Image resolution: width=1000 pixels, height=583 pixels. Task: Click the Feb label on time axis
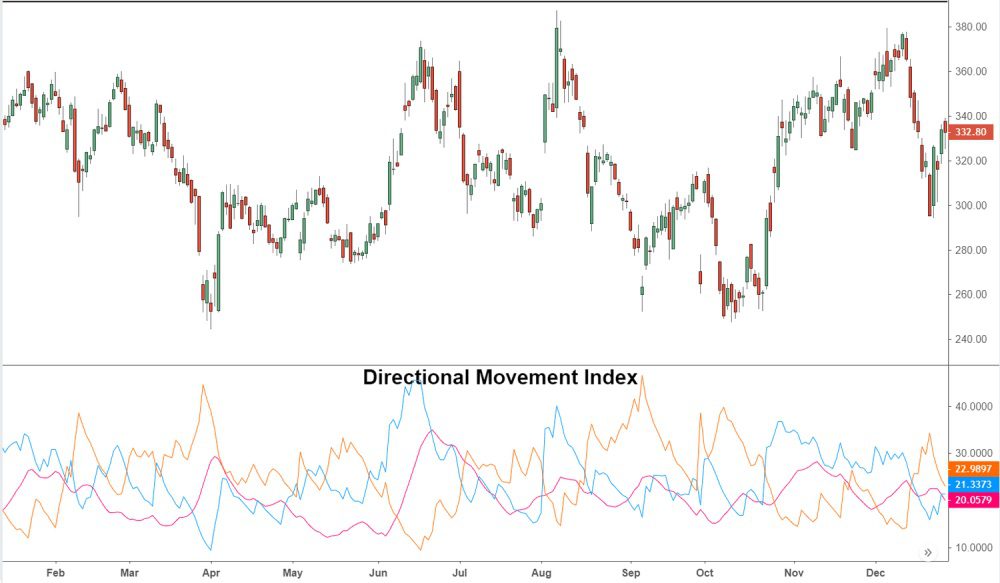point(55,573)
